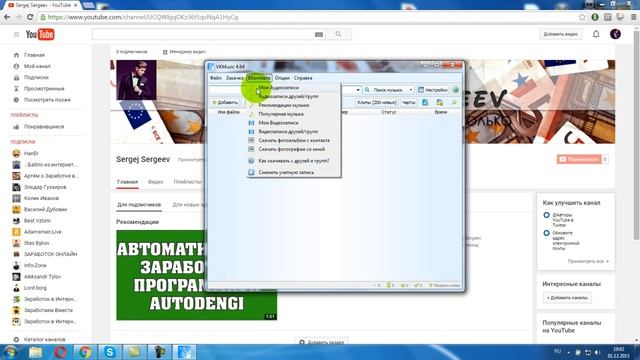Select Скачать фотоальбом с контакта
The height and width of the screenshot is (360, 640).
[294, 140]
